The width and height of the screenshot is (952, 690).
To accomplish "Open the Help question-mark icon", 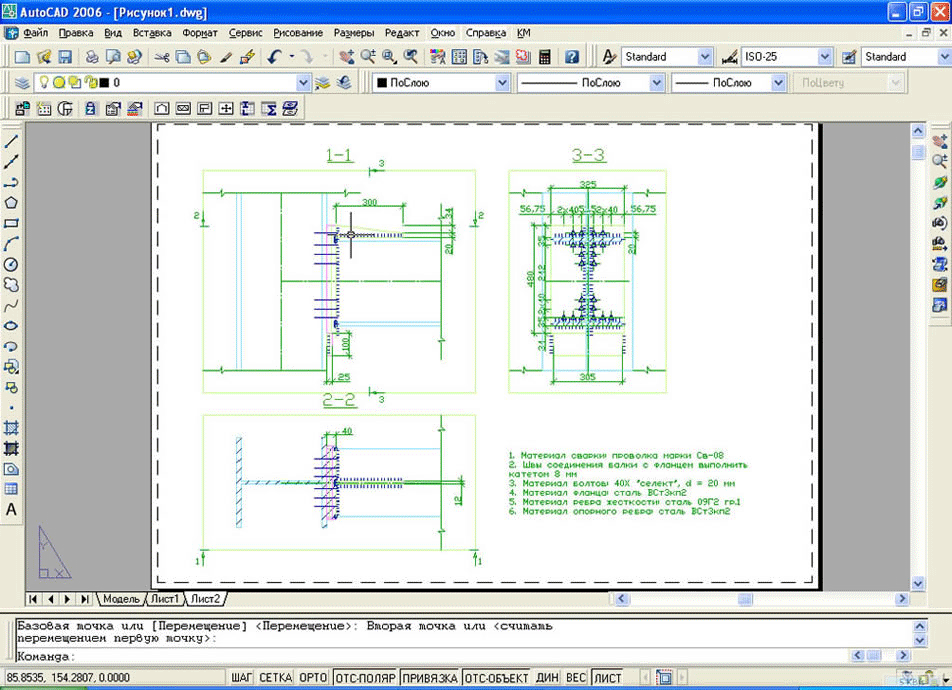I will click(x=571, y=57).
